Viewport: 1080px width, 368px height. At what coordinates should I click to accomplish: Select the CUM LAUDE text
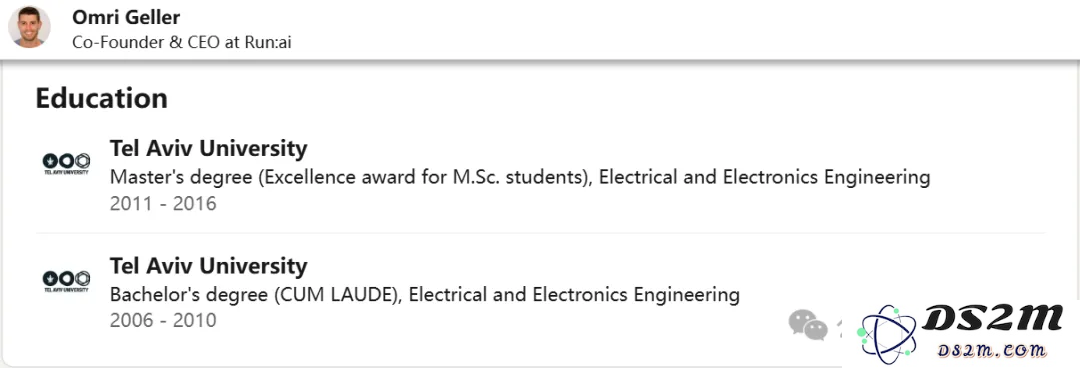pos(337,295)
